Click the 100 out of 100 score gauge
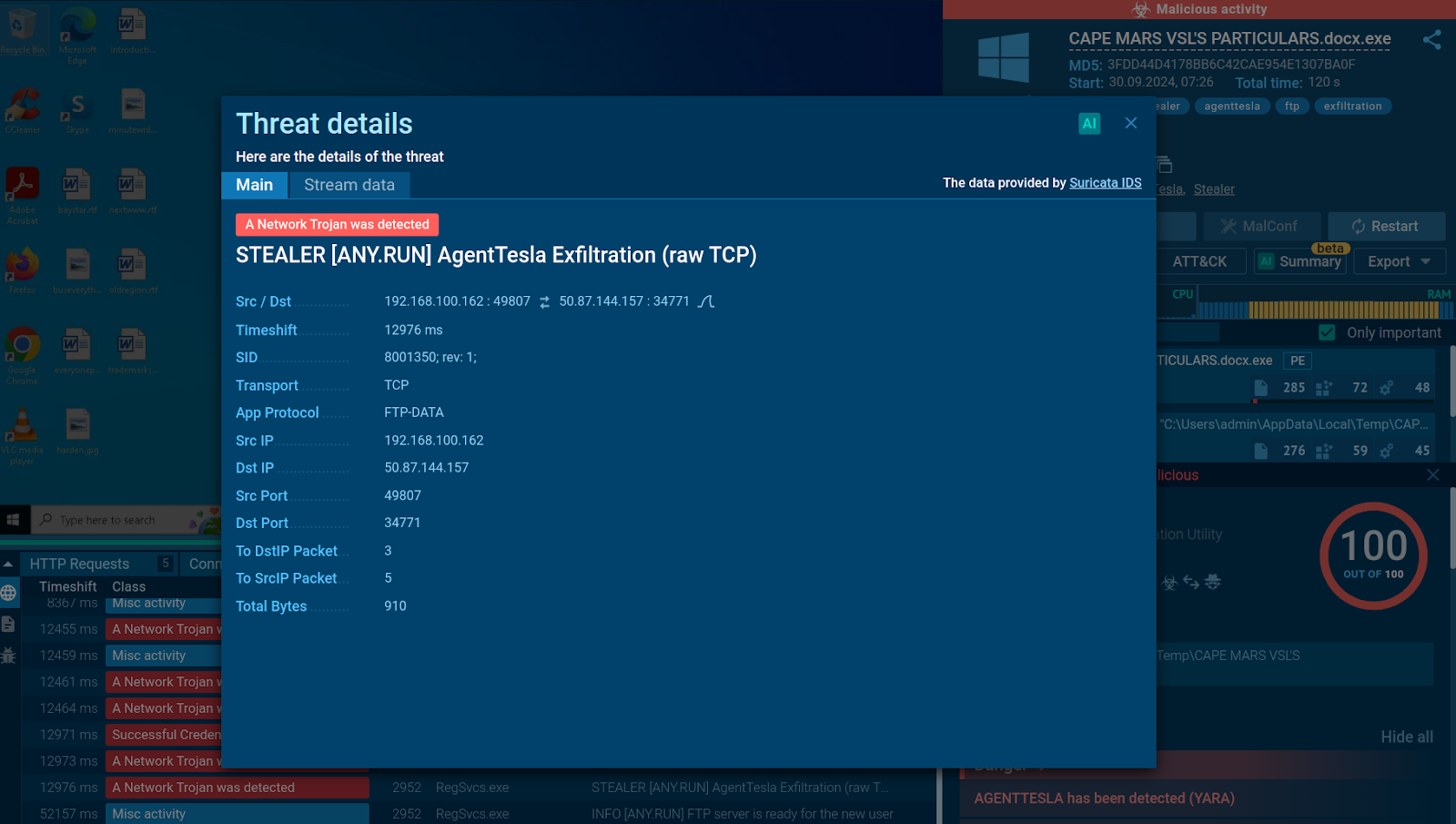1456x824 pixels. click(1373, 555)
